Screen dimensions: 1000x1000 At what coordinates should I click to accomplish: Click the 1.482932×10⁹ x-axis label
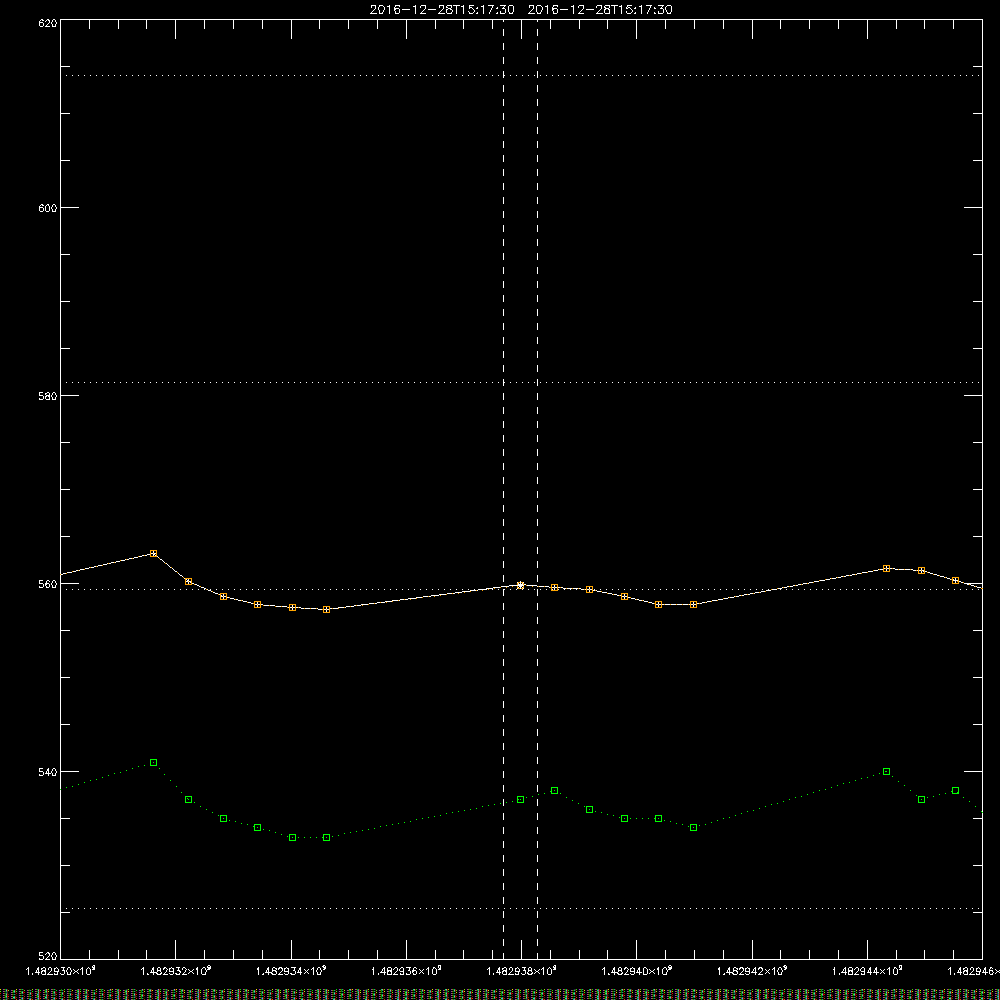(x=175, y=971)
